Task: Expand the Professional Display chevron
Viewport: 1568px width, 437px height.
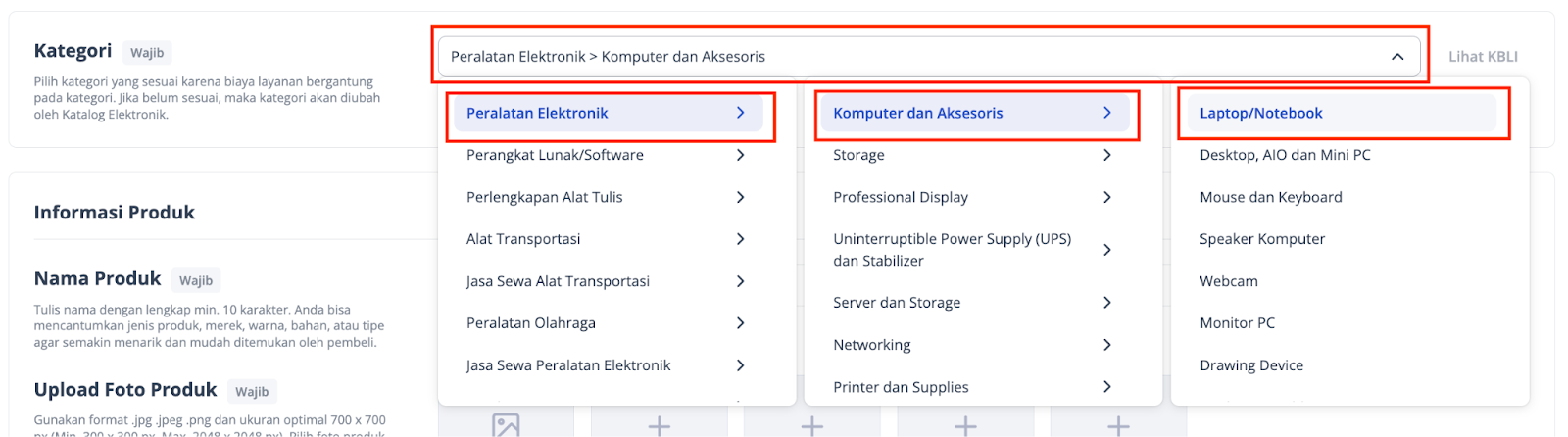Action: coord(1107,197)
